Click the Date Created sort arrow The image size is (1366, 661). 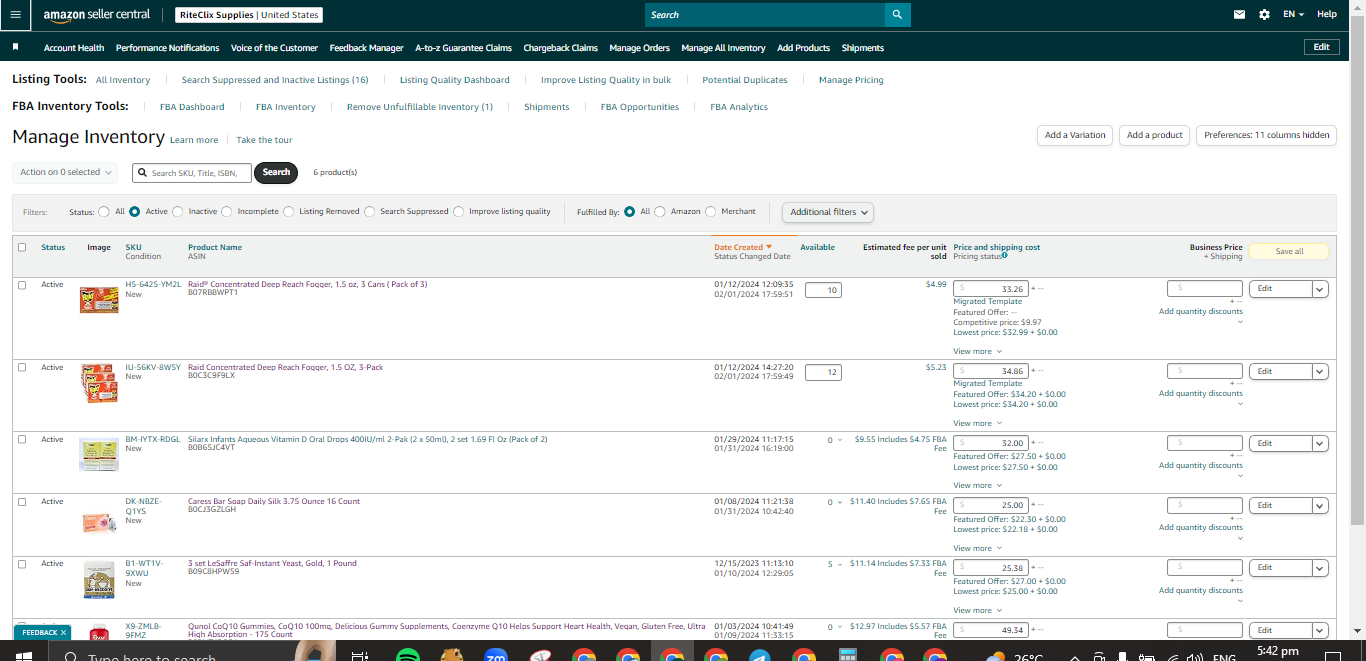coord(769,247)
